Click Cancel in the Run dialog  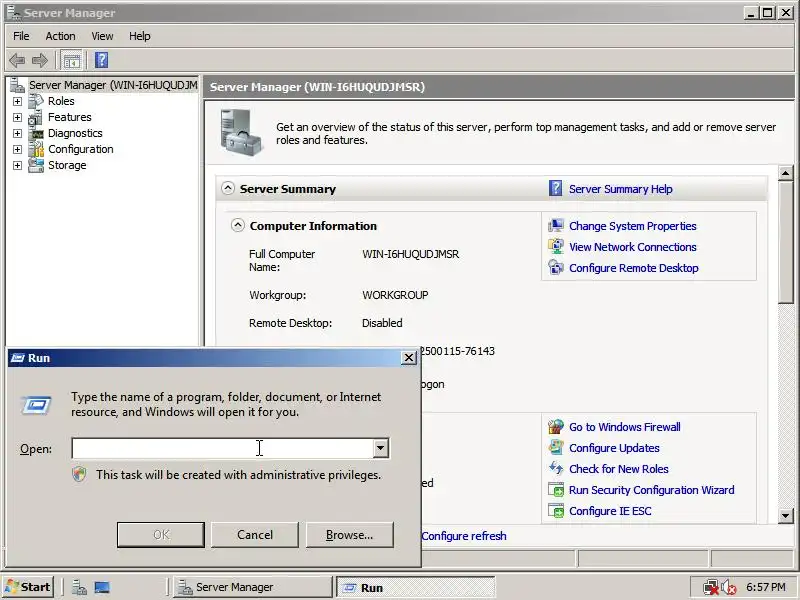click(255, 535)
